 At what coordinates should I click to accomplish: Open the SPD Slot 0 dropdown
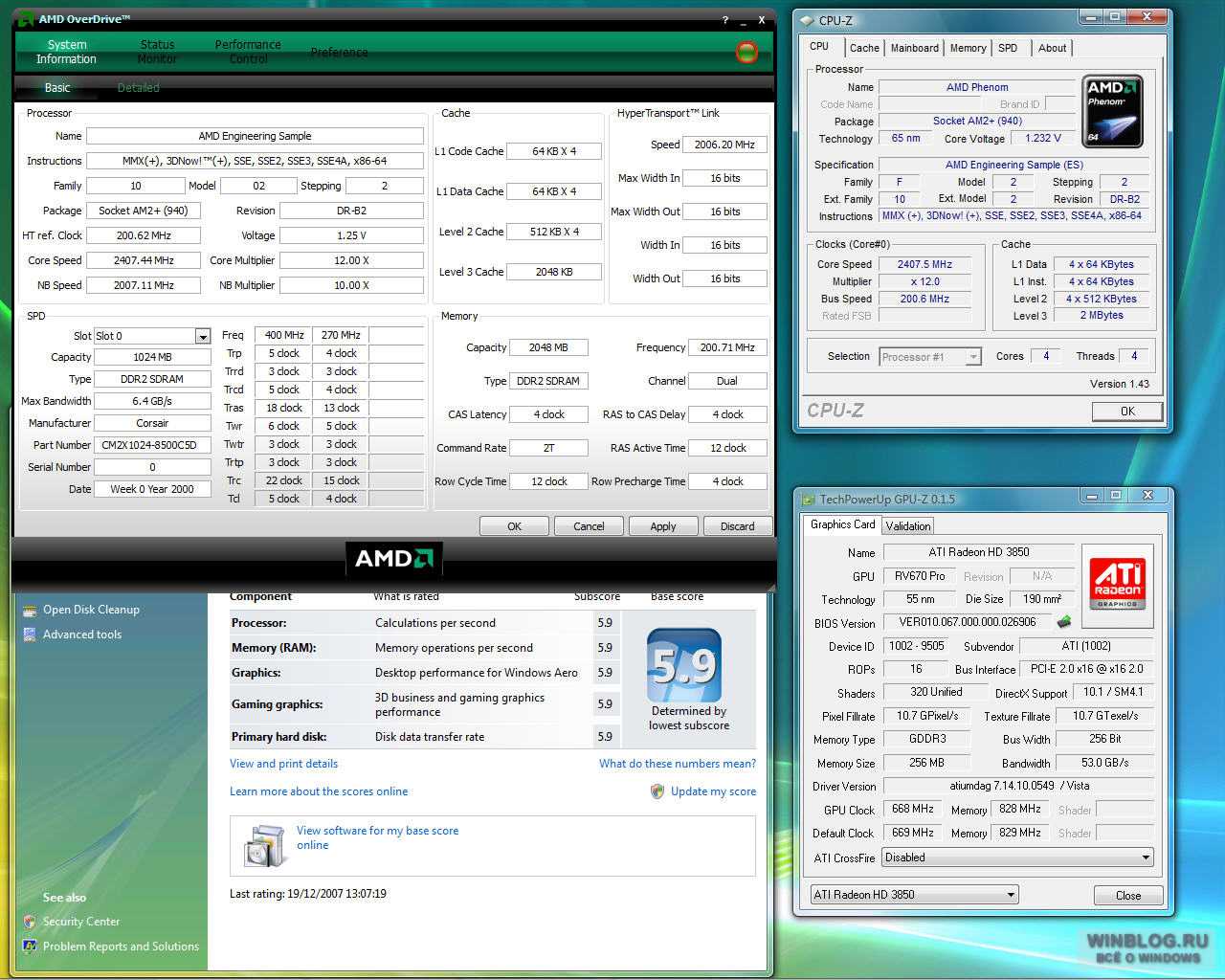click(202, 336)
